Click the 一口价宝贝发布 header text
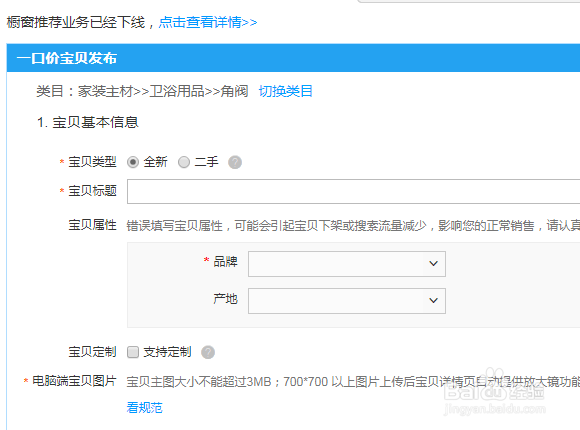This screenshot has height=430, width=580. pyautogui.click(x=67, y=58)
